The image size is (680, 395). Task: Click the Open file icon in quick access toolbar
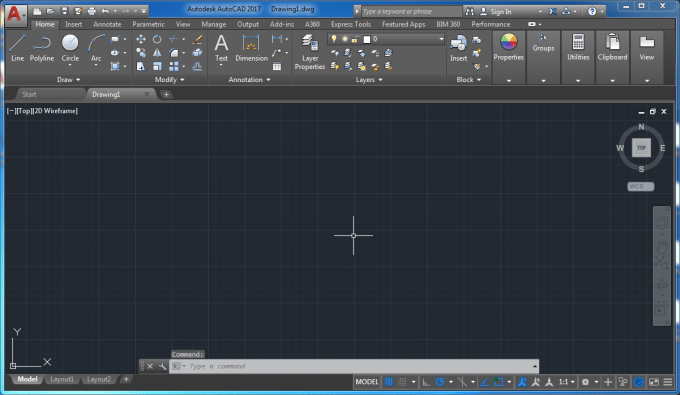51,11
